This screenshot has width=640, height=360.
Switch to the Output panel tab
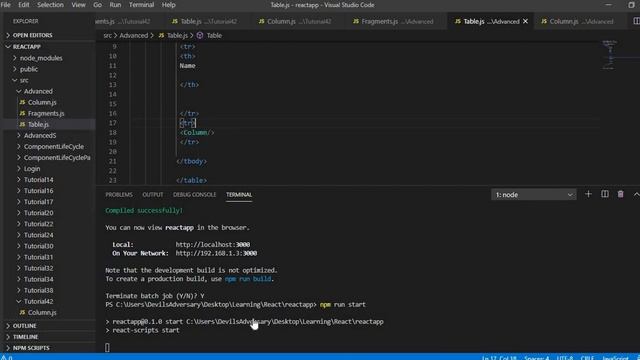pyautogui.click(x=153, y=195)
